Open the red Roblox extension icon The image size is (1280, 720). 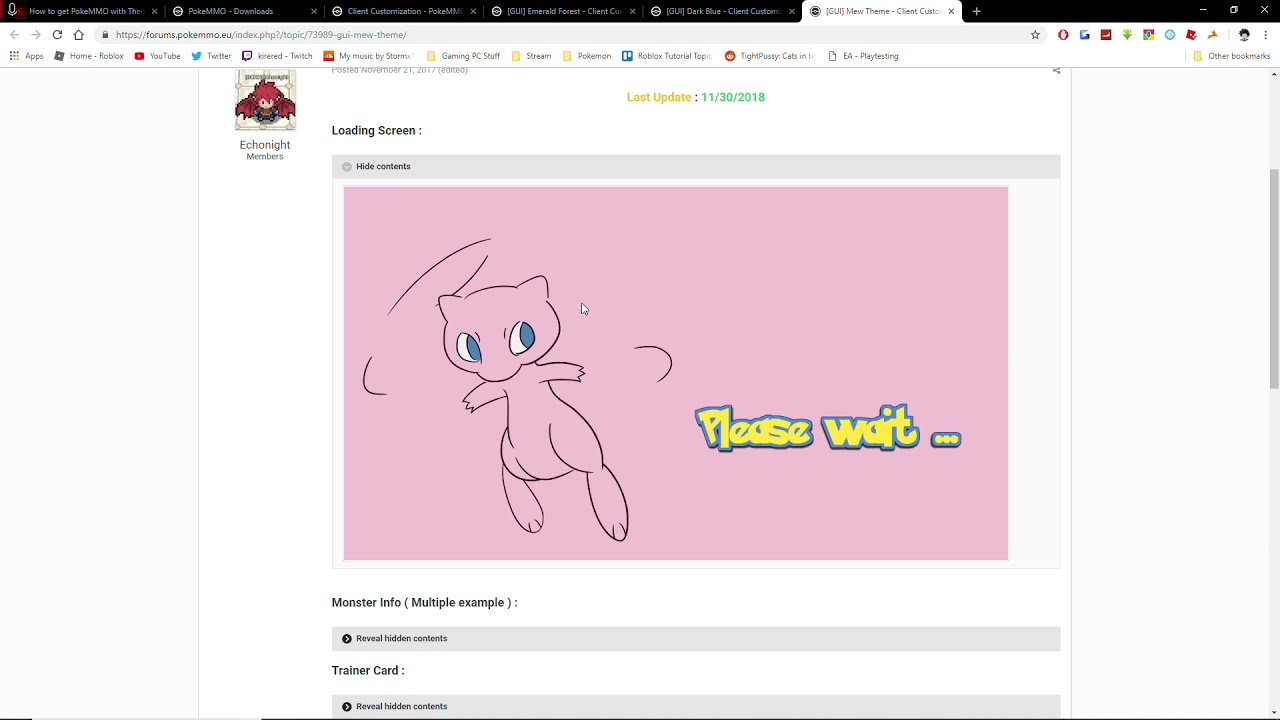[1191, 35]
